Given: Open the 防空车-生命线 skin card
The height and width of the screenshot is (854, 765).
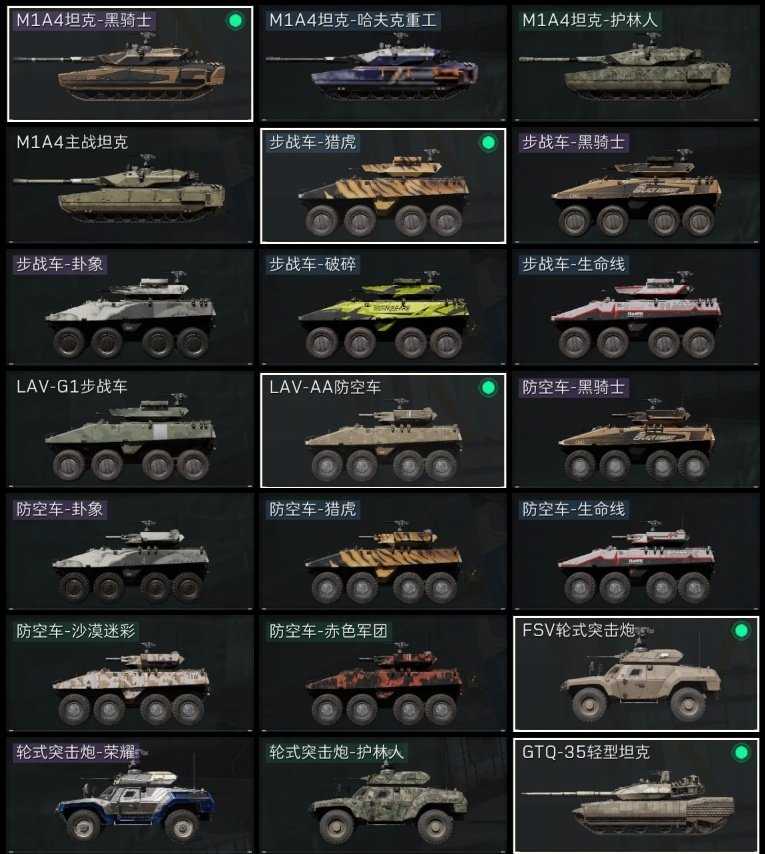Looking at the screenshot, I should pyautogui.click(x=636, y=552).
